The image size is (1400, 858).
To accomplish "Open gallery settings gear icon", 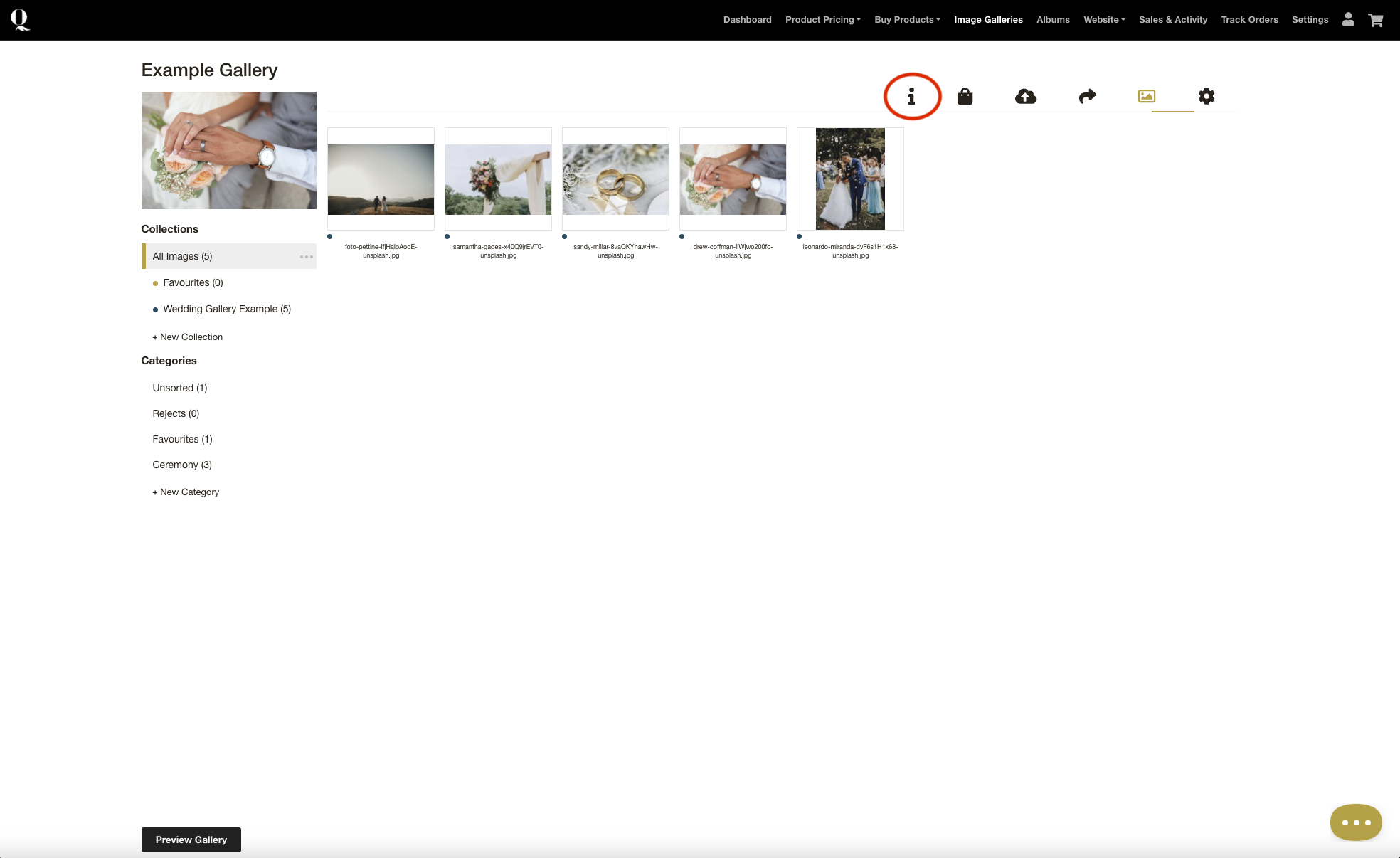I will pos(1206,96).
